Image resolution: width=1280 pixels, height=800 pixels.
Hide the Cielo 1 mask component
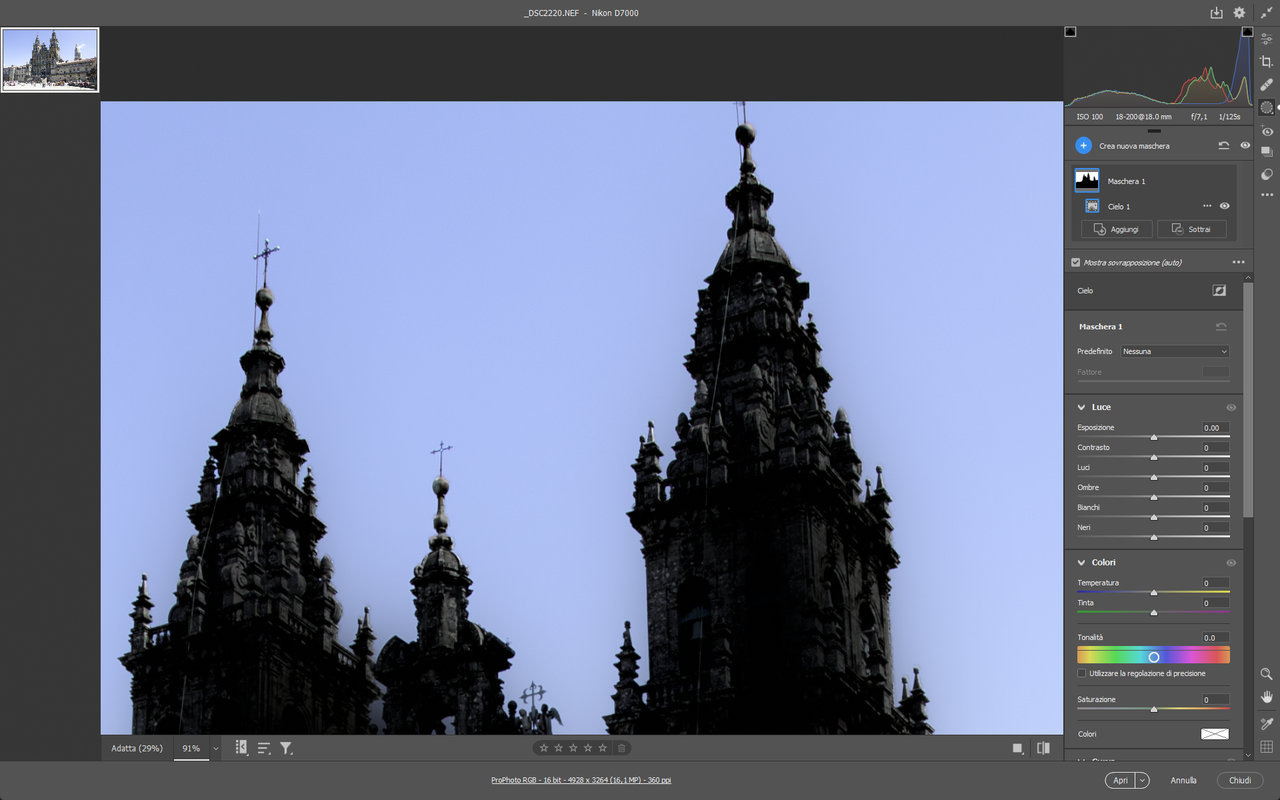(1224, 206)
